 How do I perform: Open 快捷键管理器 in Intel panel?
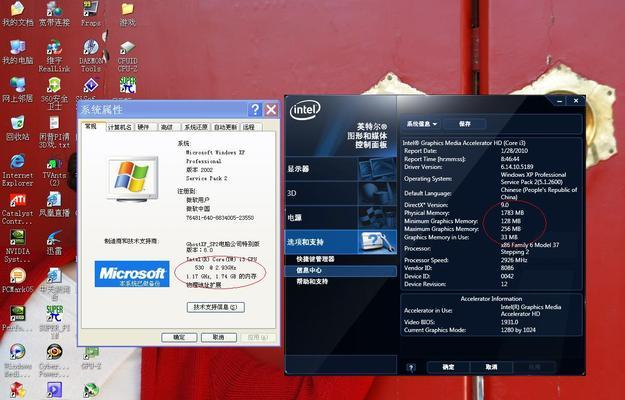315,259
